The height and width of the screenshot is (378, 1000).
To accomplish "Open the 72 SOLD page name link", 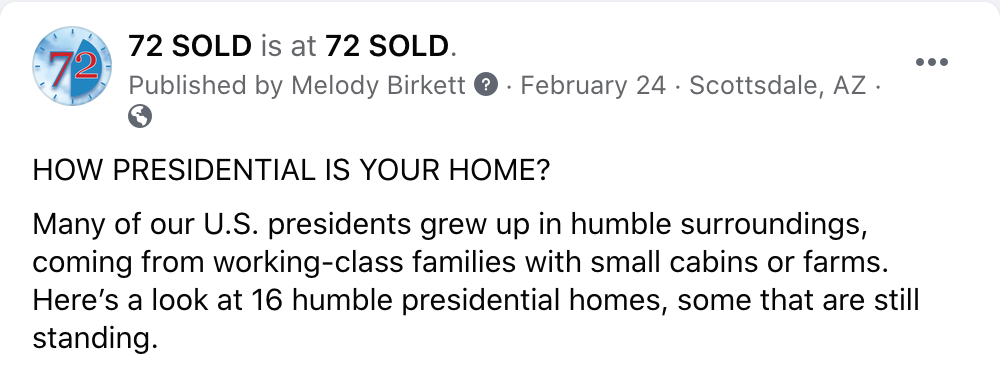I will [190, 47].
